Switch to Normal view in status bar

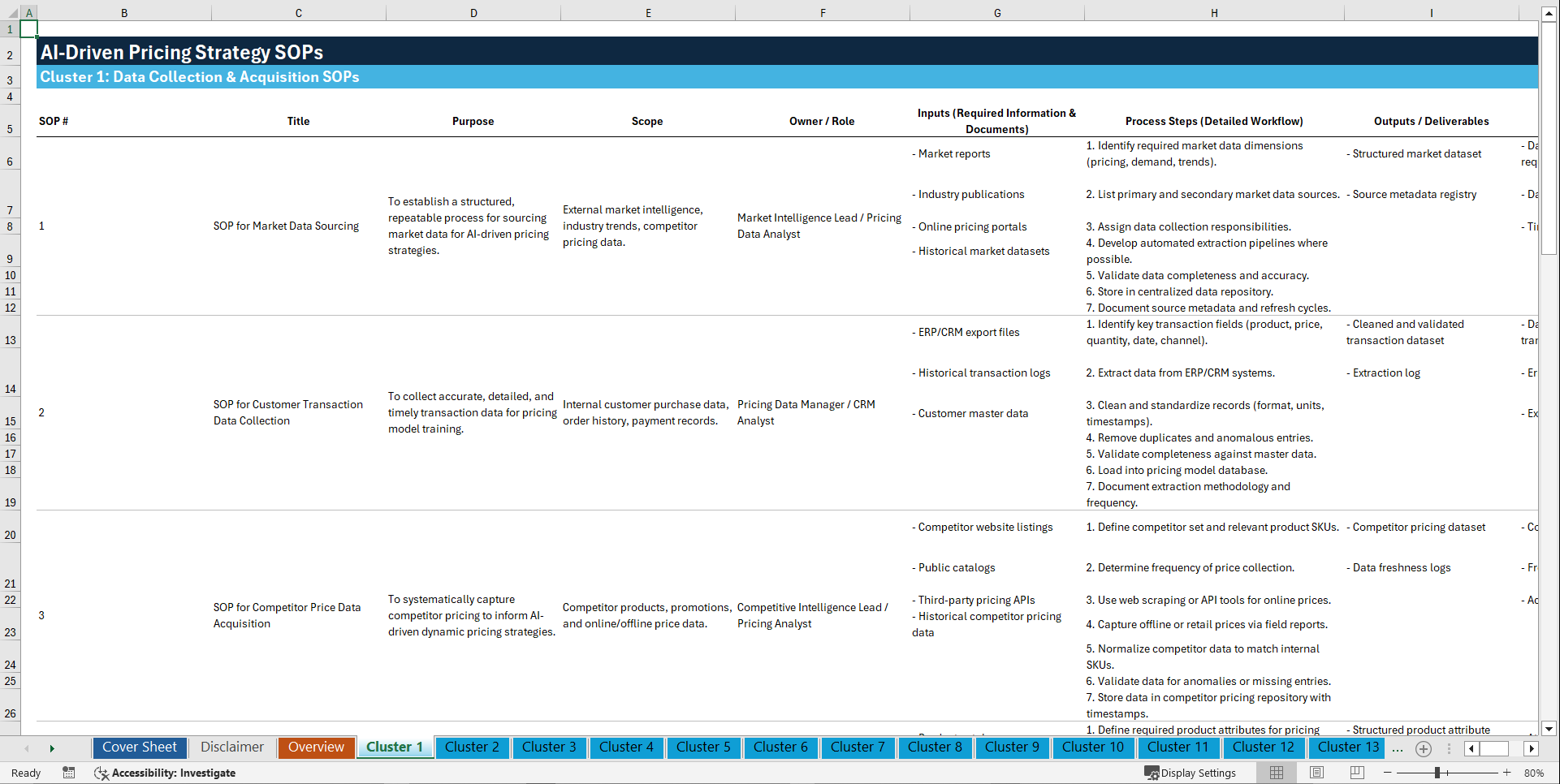pyautogui.click(x=1276, y=773)
